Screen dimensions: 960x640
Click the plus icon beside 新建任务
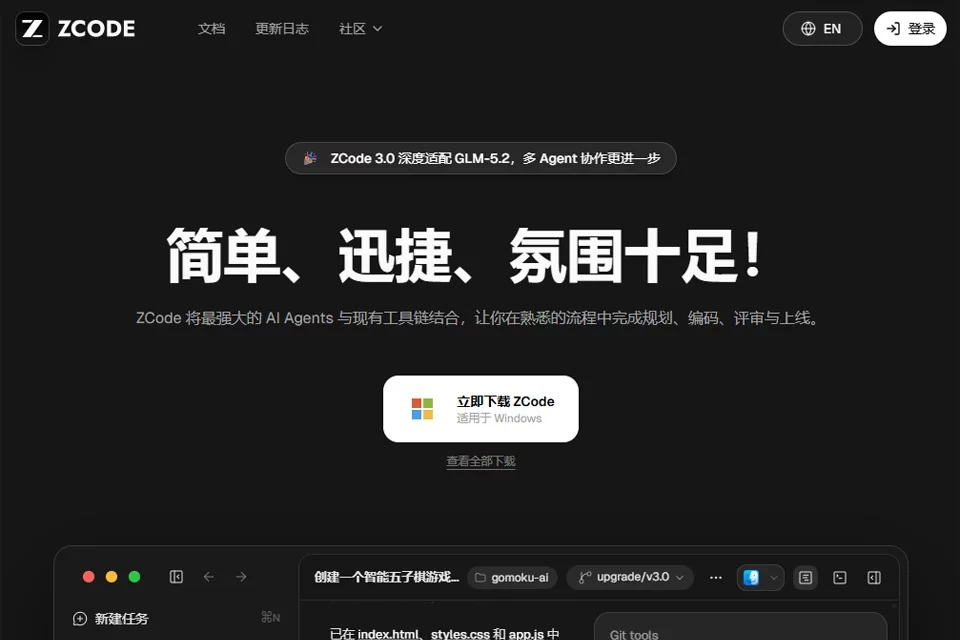(x=80, y=619)
